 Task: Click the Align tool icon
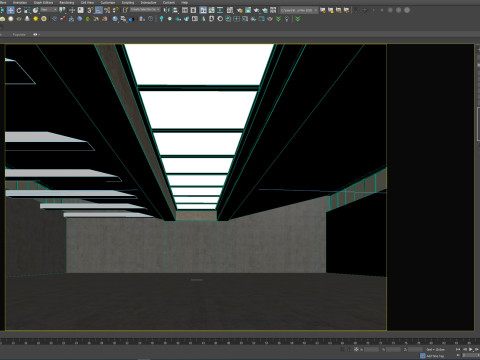click(175, 10)
